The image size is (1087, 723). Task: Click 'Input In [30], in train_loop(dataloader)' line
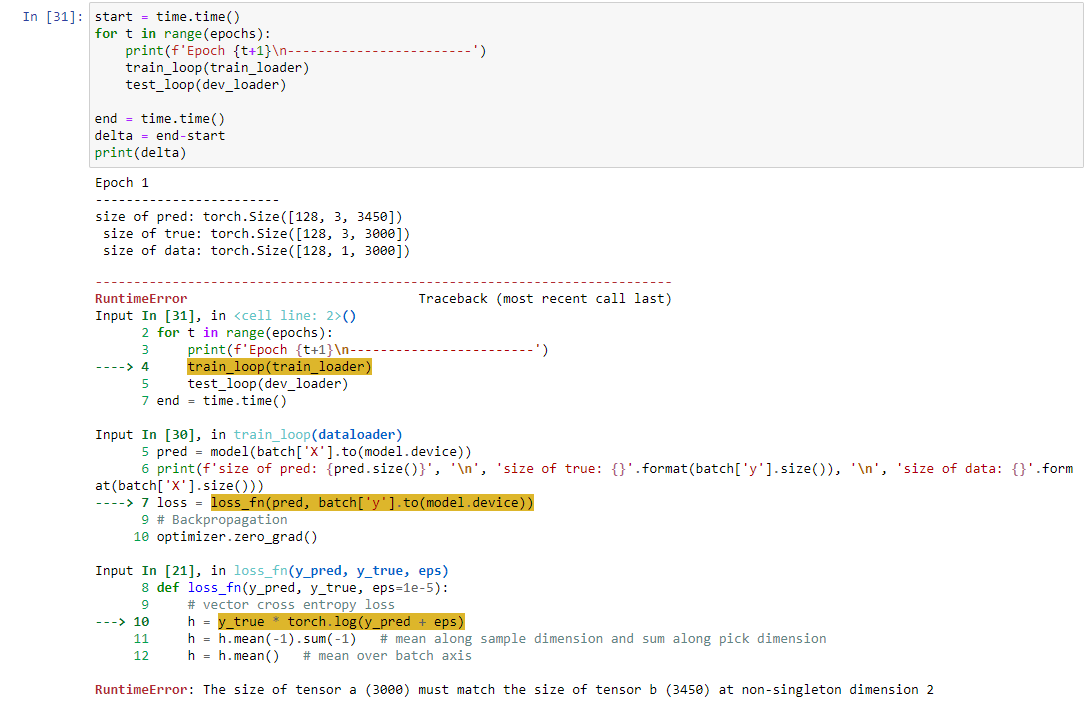click(x=248, y=435)
